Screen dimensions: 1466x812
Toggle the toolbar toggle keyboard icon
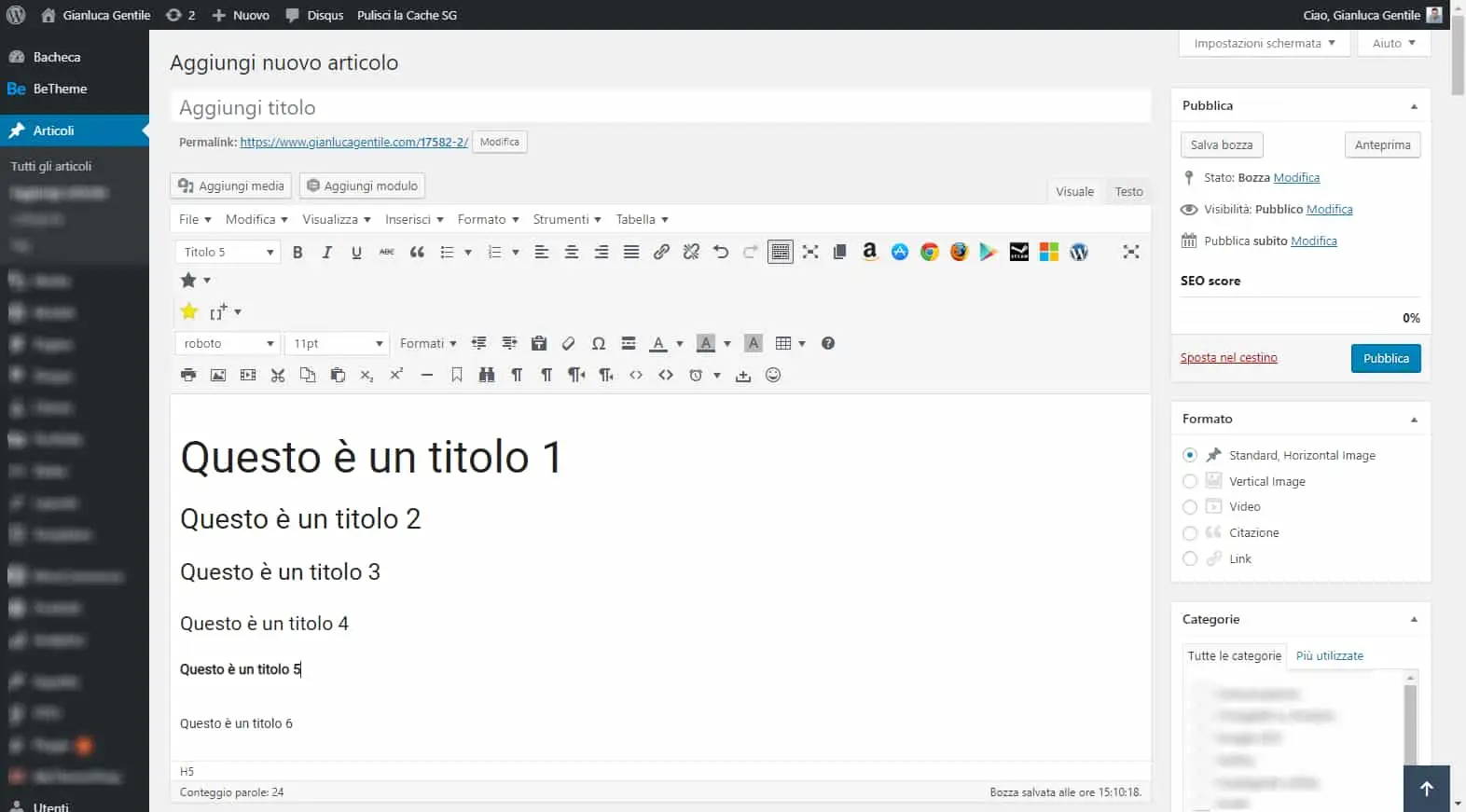[781, 253]
